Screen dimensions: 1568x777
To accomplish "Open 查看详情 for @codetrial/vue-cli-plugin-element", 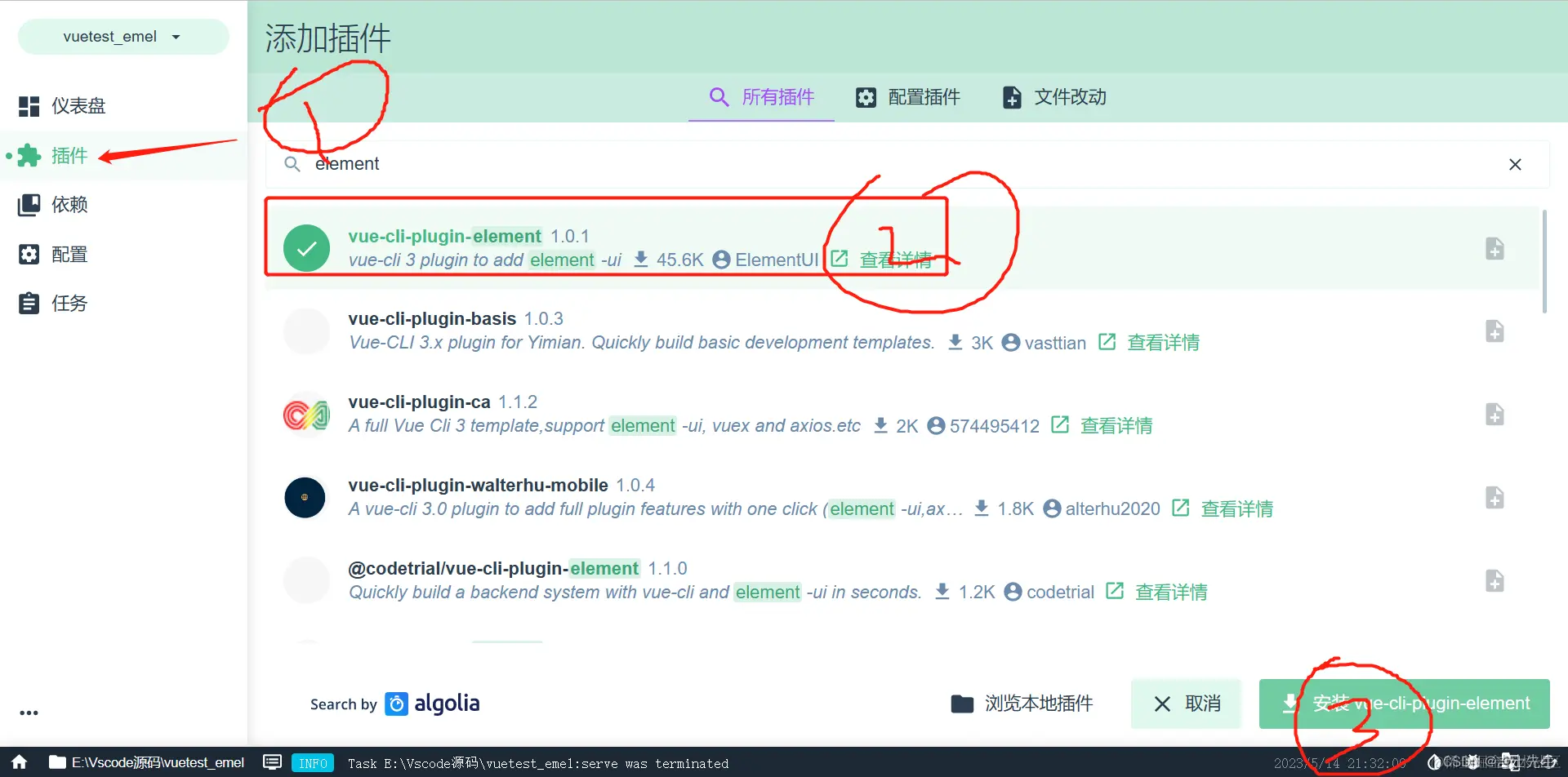I will click(x=1171, y=593).
